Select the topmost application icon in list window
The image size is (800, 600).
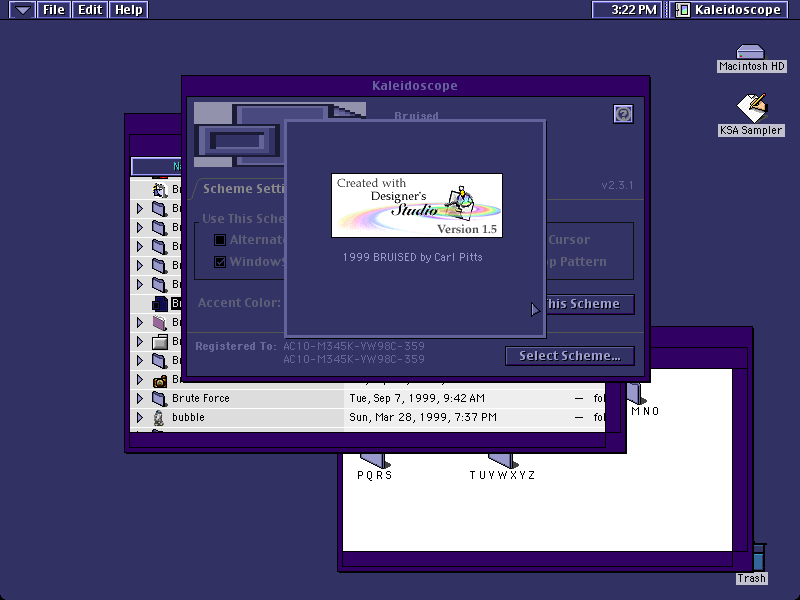coord(159,190)
